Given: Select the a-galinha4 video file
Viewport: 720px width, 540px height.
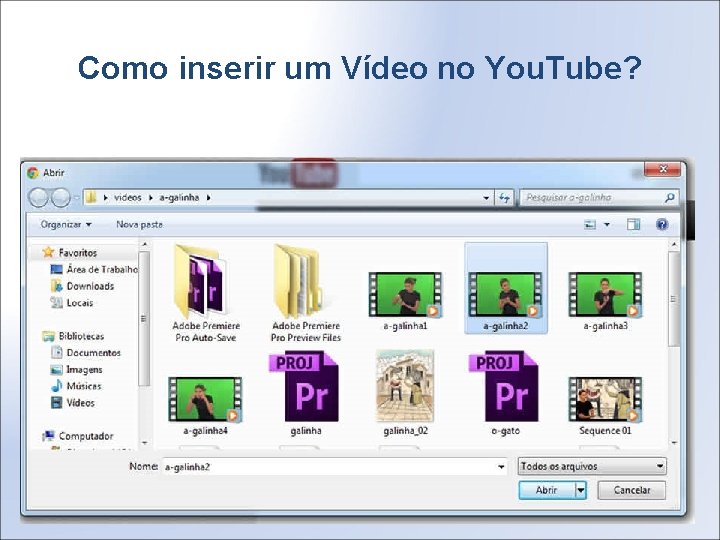Looking at the screenshot, I should (x=205, y=405).
